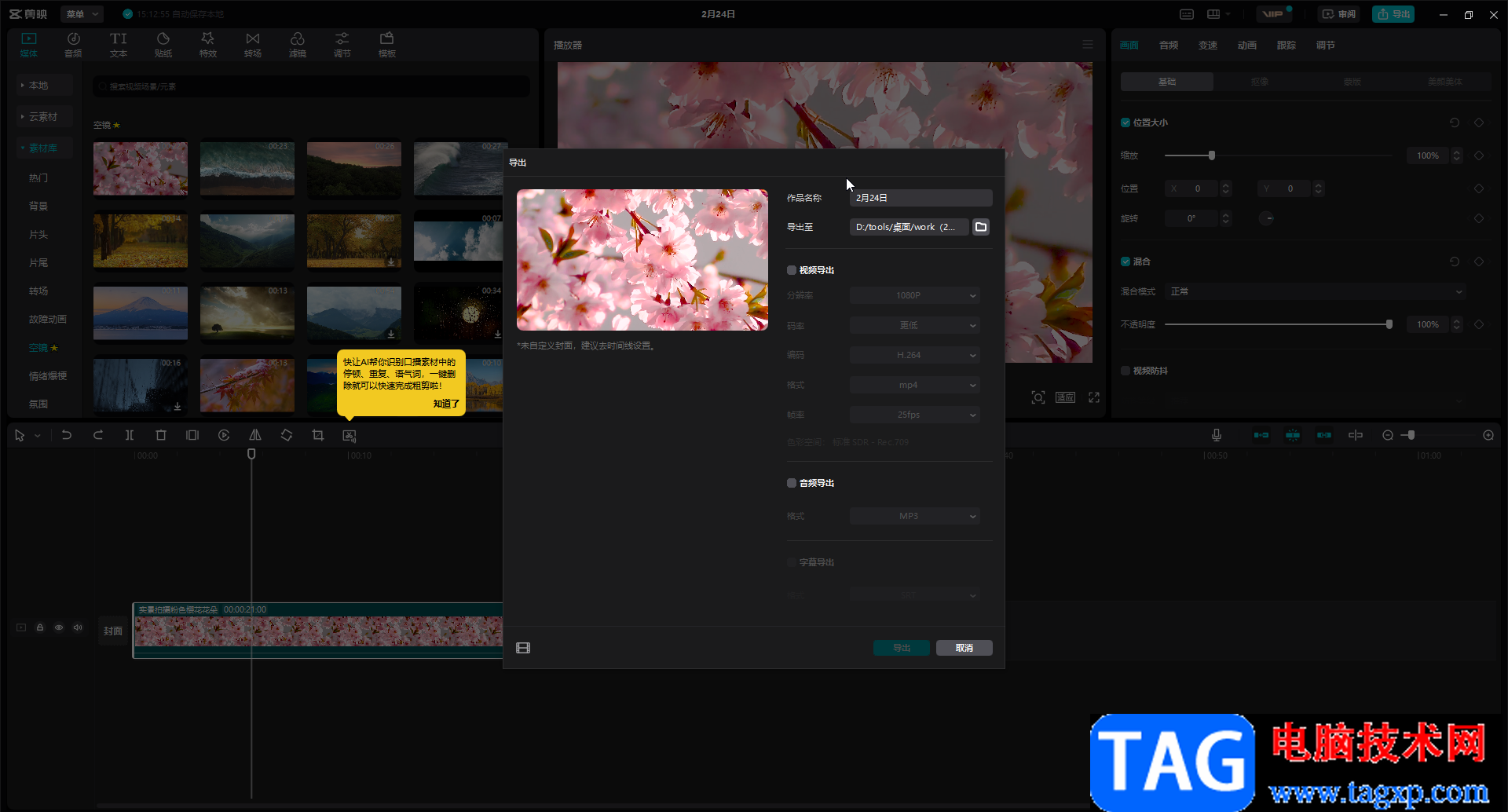Viewport: 1508px width, 812px height.
Task: Click the browse folder icon beside export path
Action: [981, 227]
